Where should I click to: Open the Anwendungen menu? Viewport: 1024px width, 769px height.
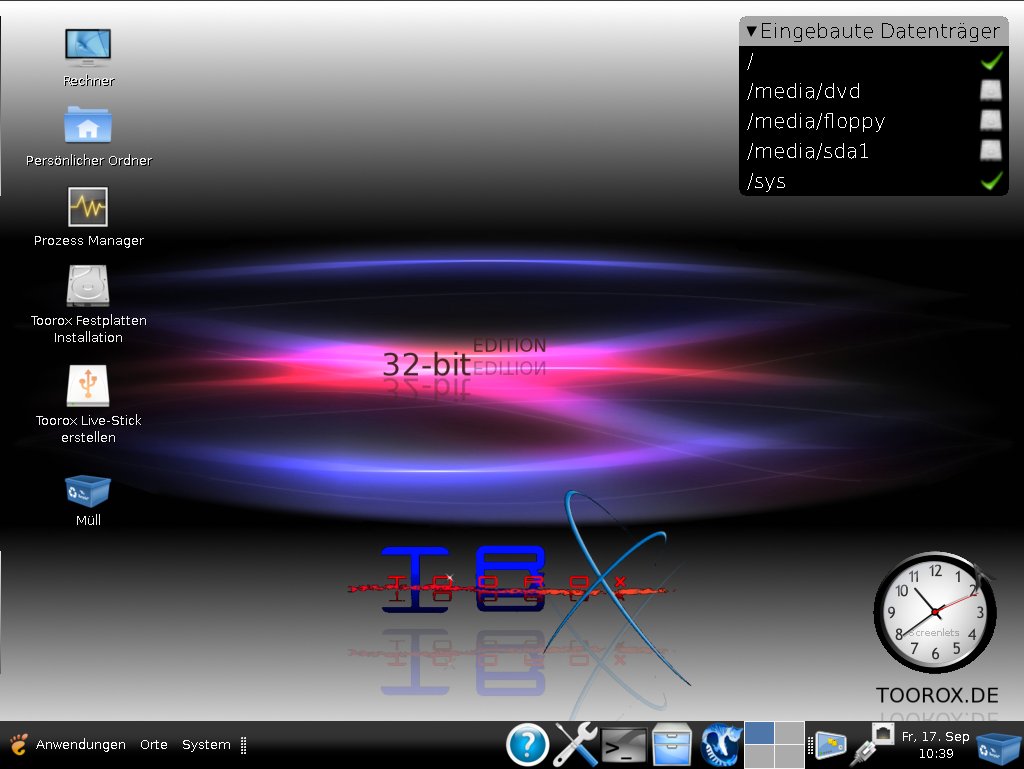80,745
